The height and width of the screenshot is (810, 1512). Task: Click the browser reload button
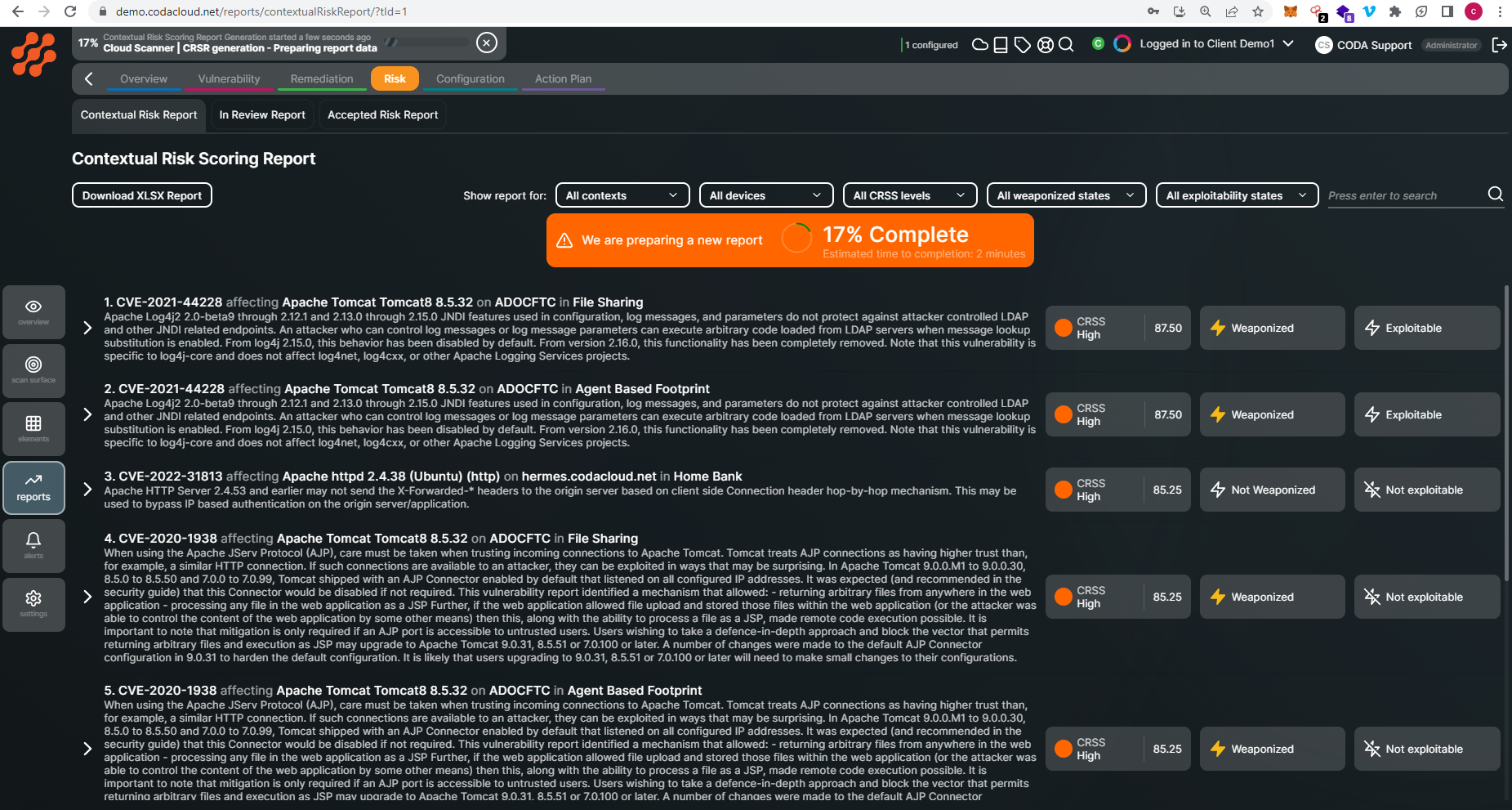[70, 11]
